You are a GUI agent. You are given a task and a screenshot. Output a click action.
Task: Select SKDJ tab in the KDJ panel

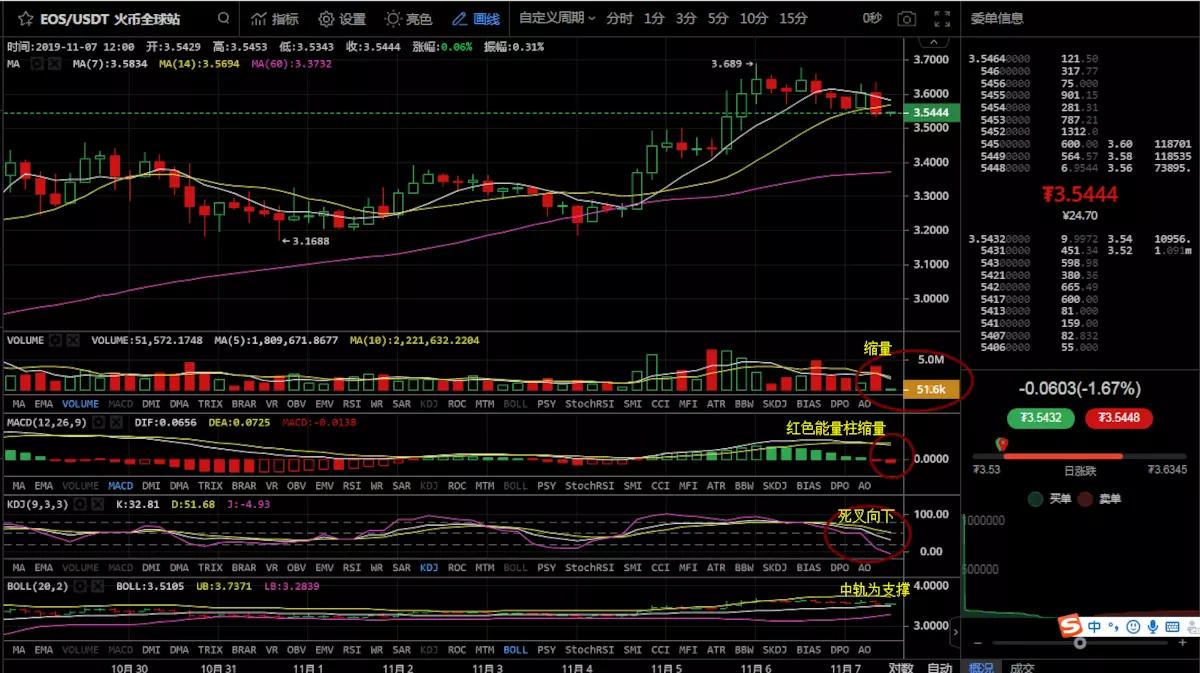tap(775, 568)
